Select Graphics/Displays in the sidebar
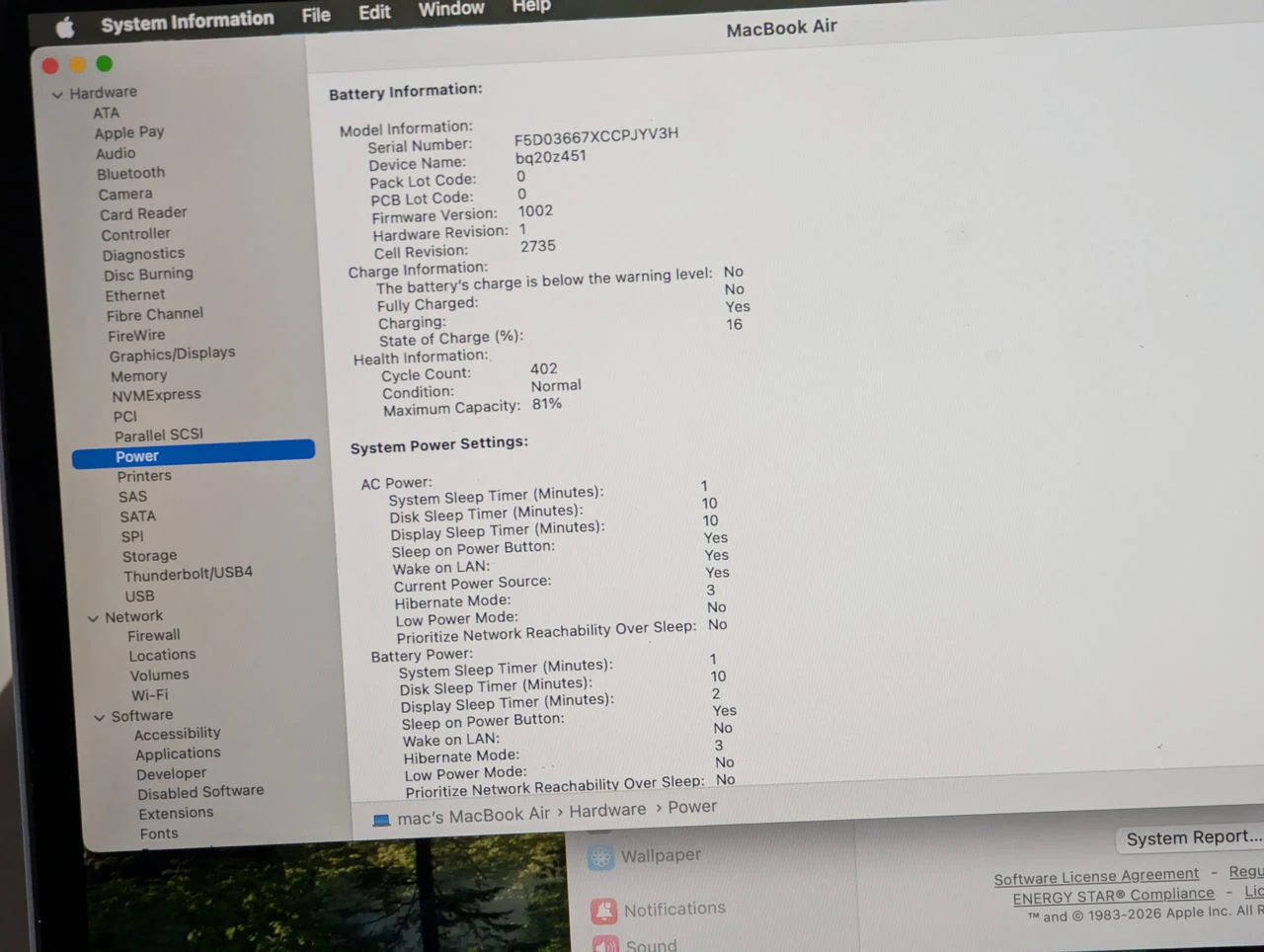 tap(172, 355)
